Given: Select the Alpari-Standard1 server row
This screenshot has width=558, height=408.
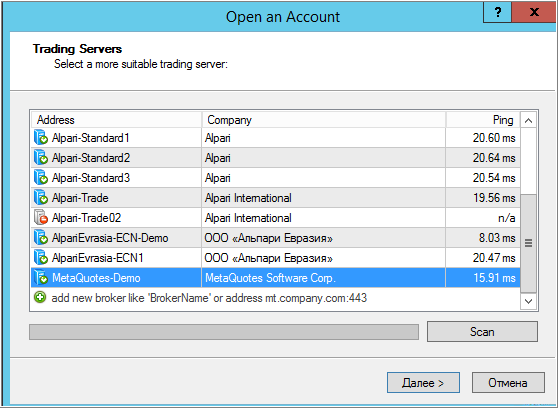Looking at the screenshot, I should click(x=275, y=137).
